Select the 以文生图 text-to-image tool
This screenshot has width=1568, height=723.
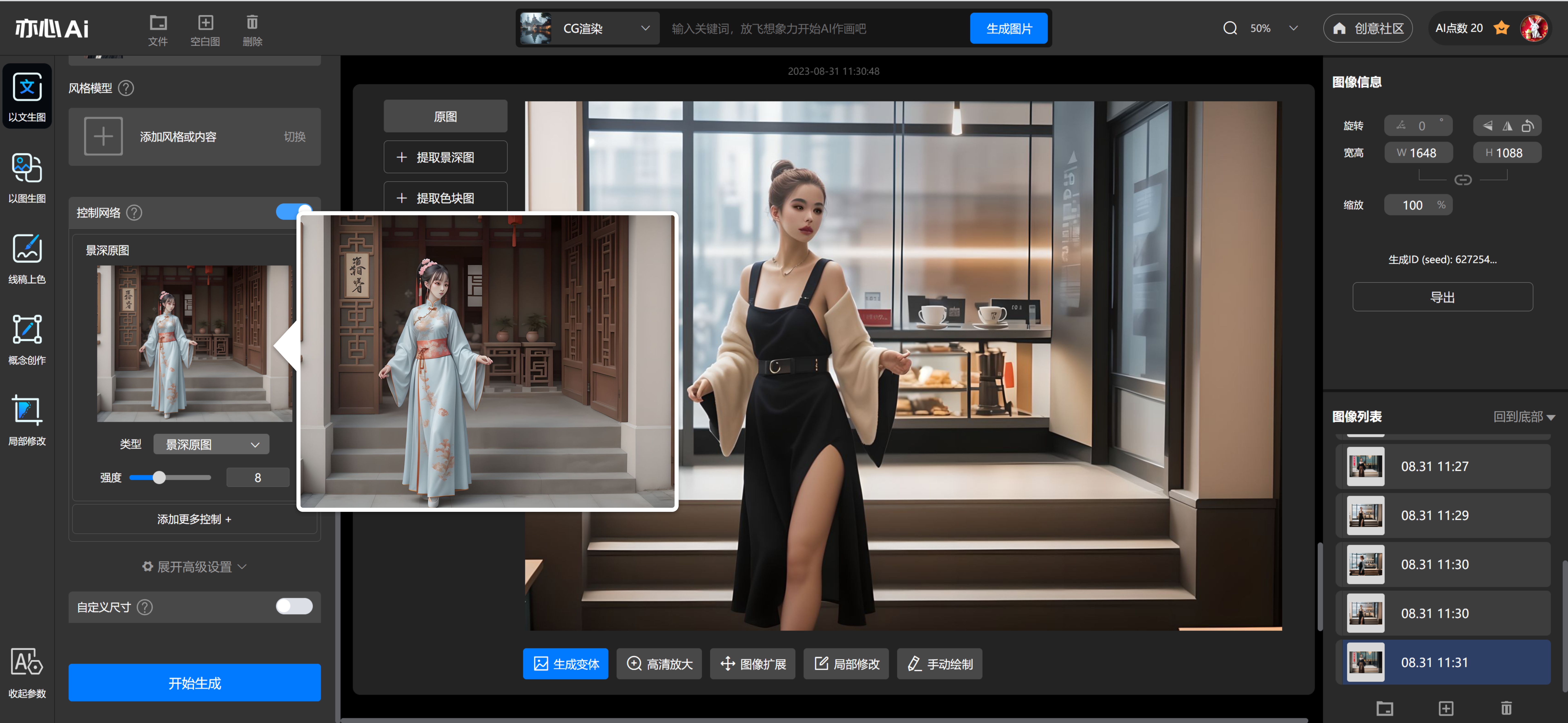(x=27, y=96)
